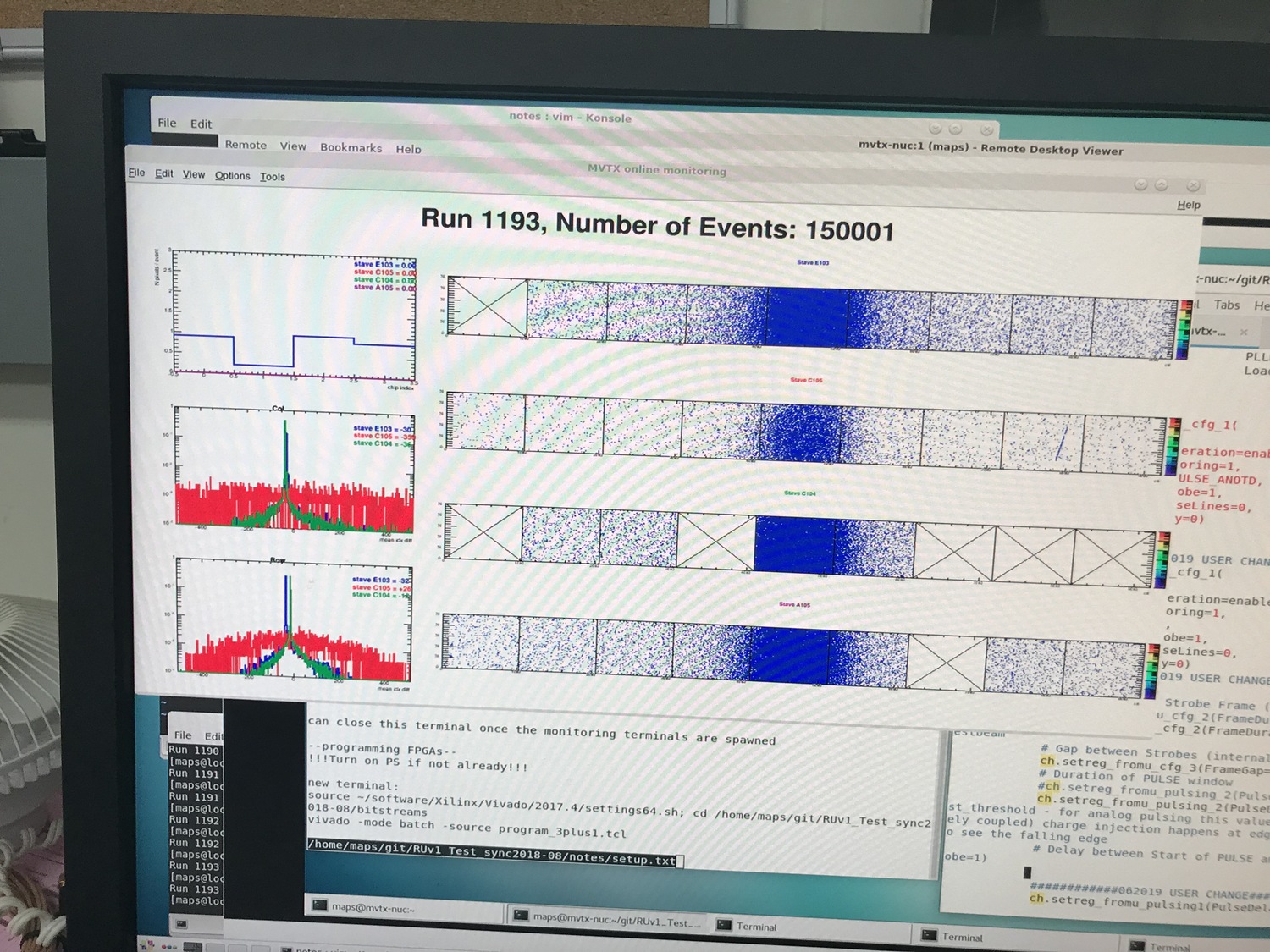Close the MVTX online monitoring window
This screenshot has width=1270, height=952.
(x=1193, y=185)
